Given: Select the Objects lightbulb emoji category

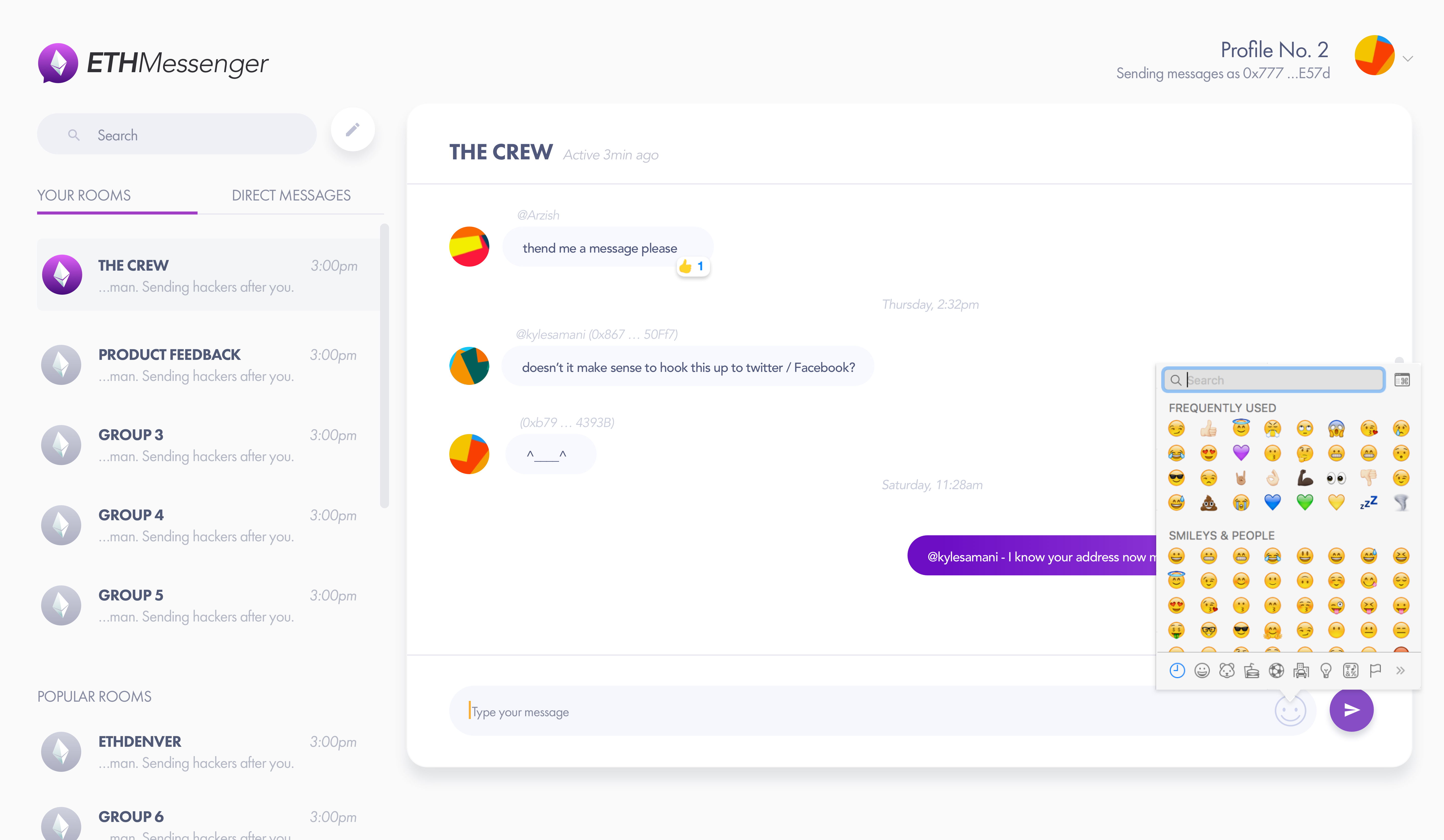Looking at the screenshot, I should pos(1325,670).
